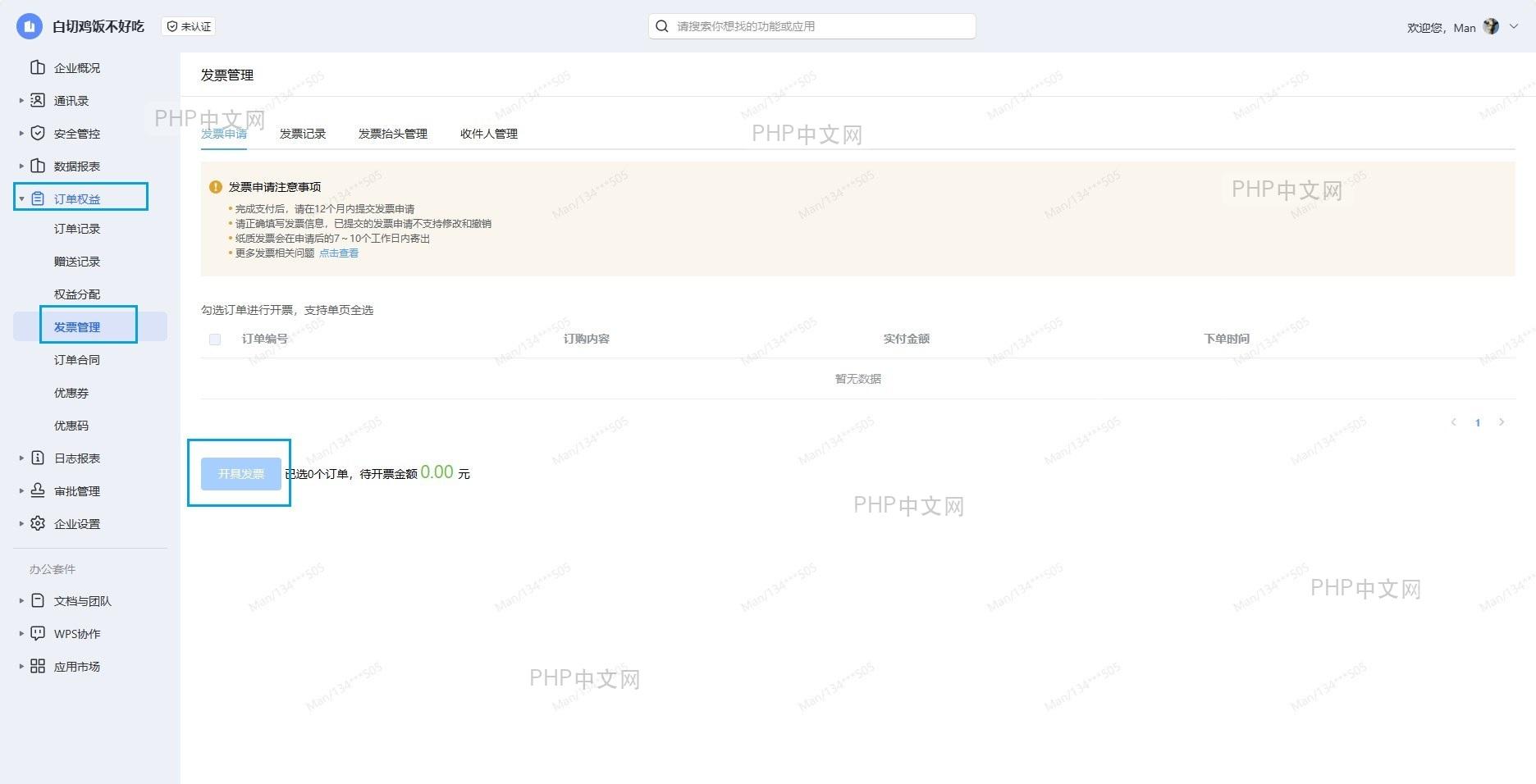Open the 发票抬头管理 tab
Screen dimensions: 1536x784
tap(393, 134)
